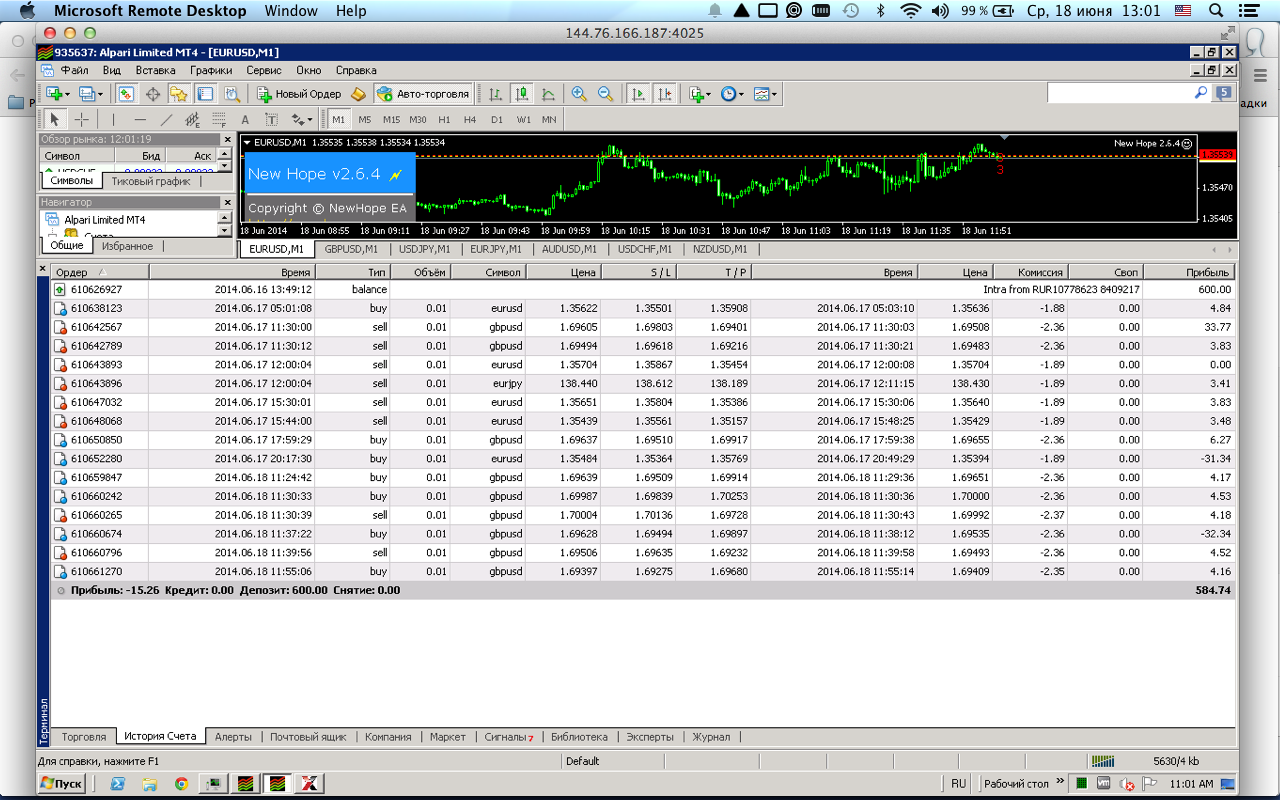Switch timeframe to H4
The height and width of the screenshot is (800, 1280).
click(x=470, y=120)
